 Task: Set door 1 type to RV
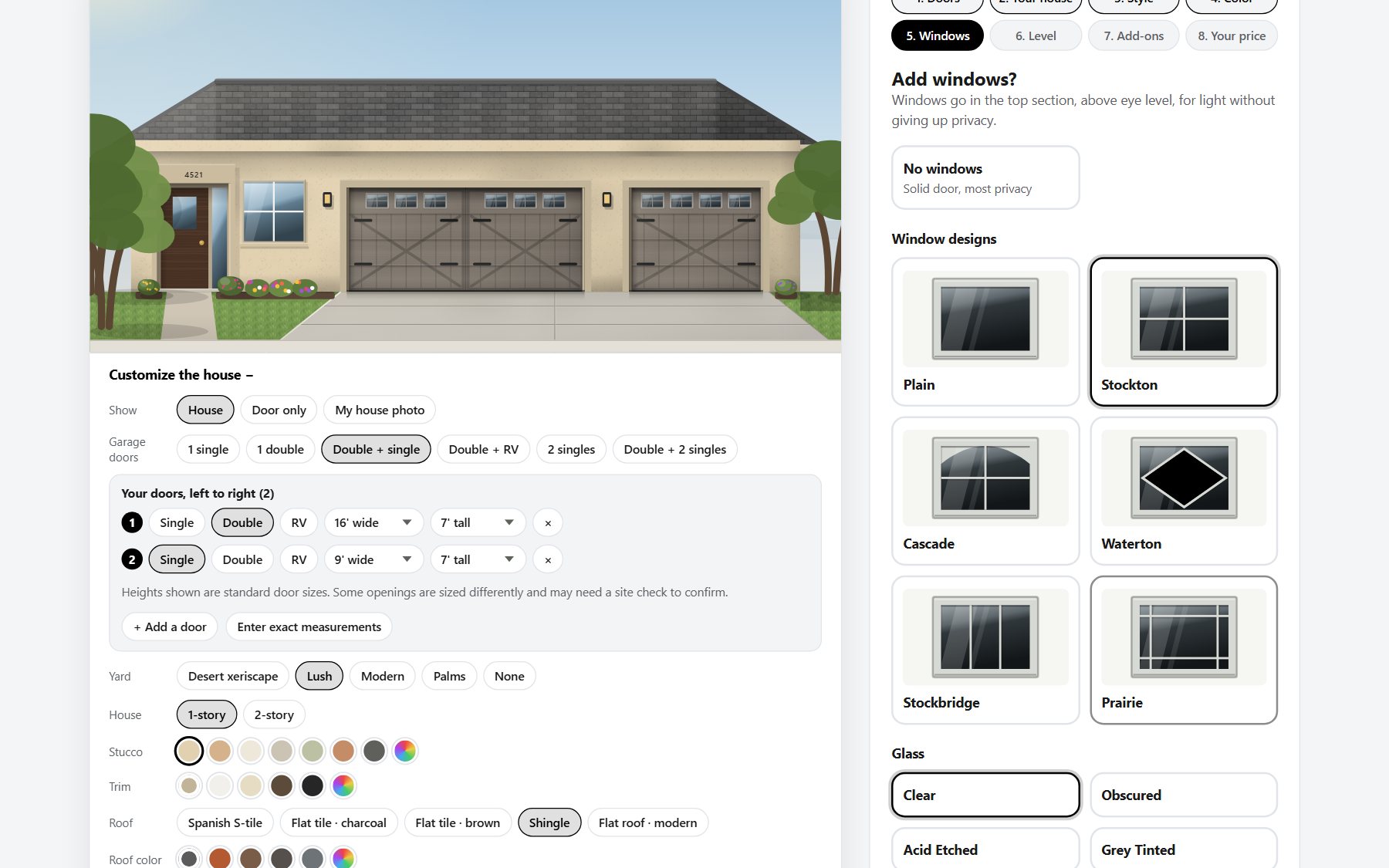299,523
